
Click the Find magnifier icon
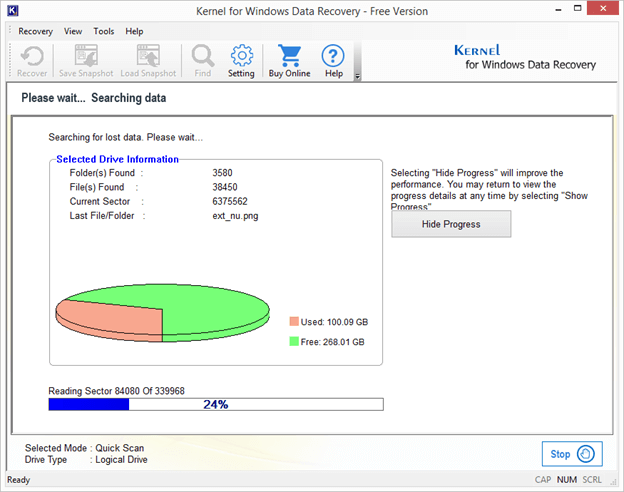click(203, 61)
